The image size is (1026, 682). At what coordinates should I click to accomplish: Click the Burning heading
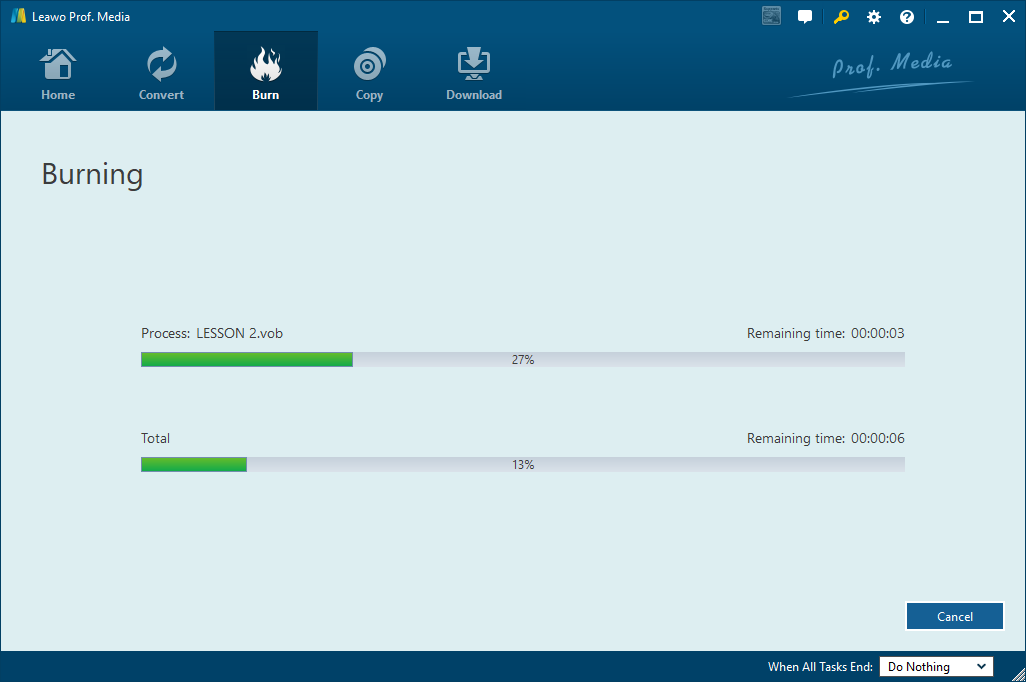[x=92, y=174]
